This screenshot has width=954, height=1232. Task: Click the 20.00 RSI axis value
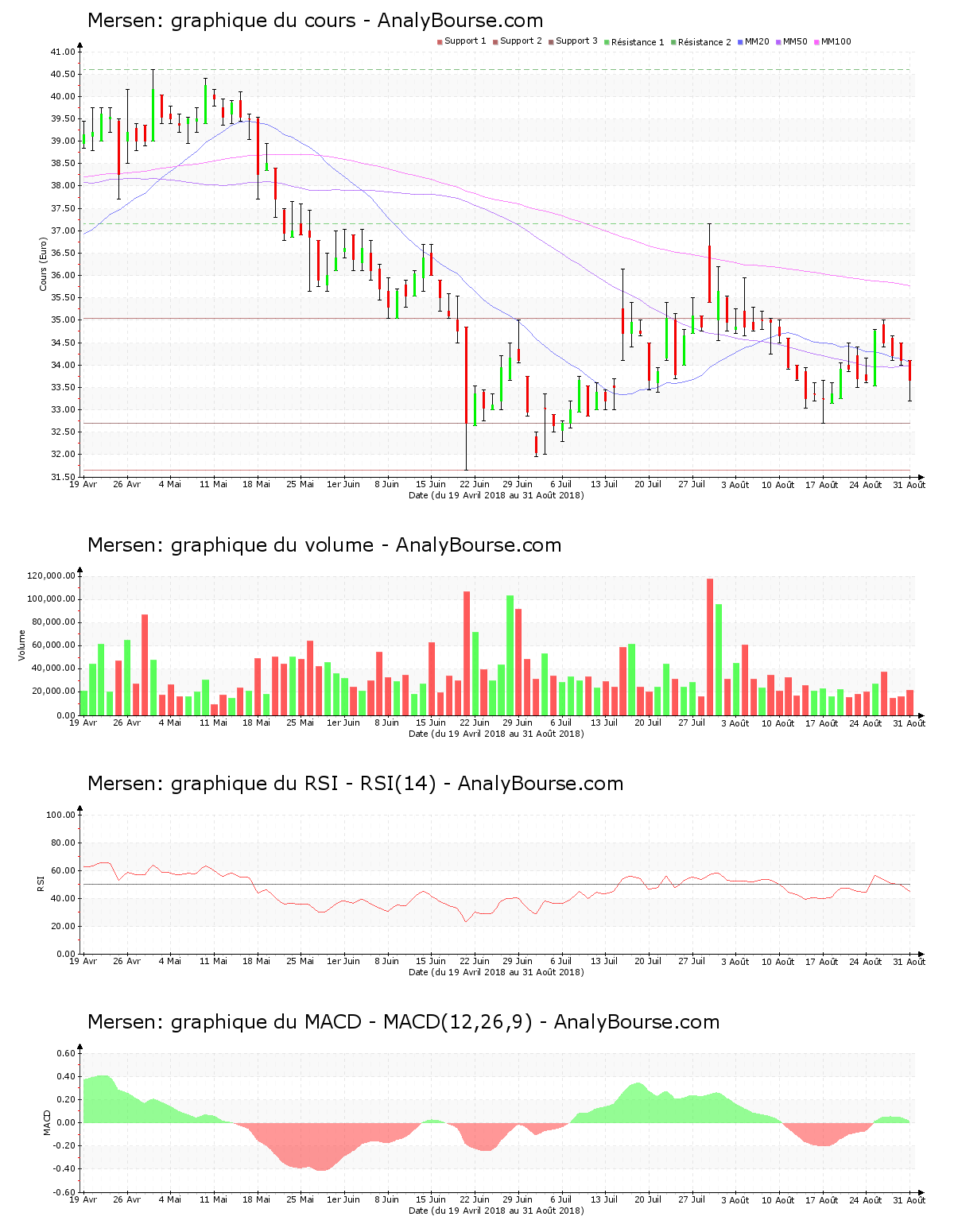(x=63, y=927)
